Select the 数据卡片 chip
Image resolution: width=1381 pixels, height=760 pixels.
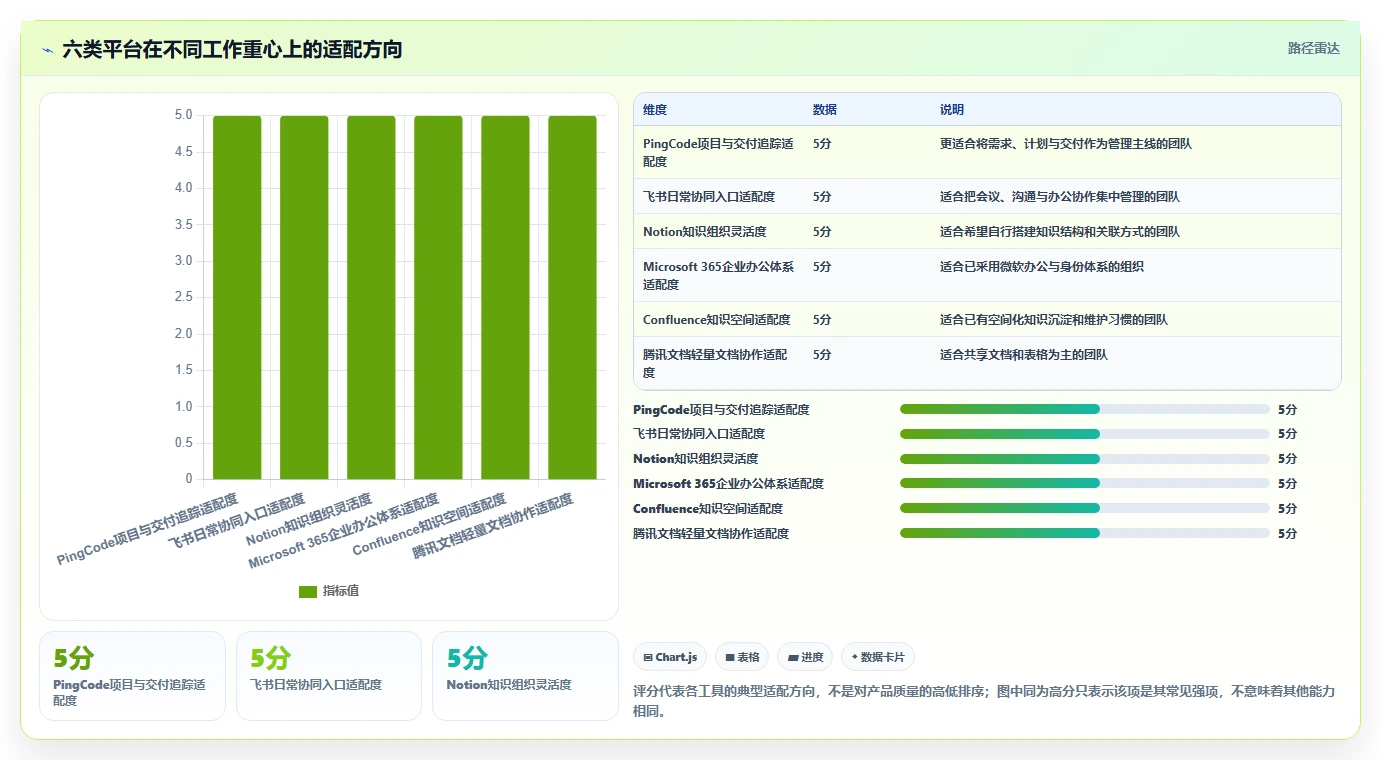pyautogui.click(x=878, y=657)
